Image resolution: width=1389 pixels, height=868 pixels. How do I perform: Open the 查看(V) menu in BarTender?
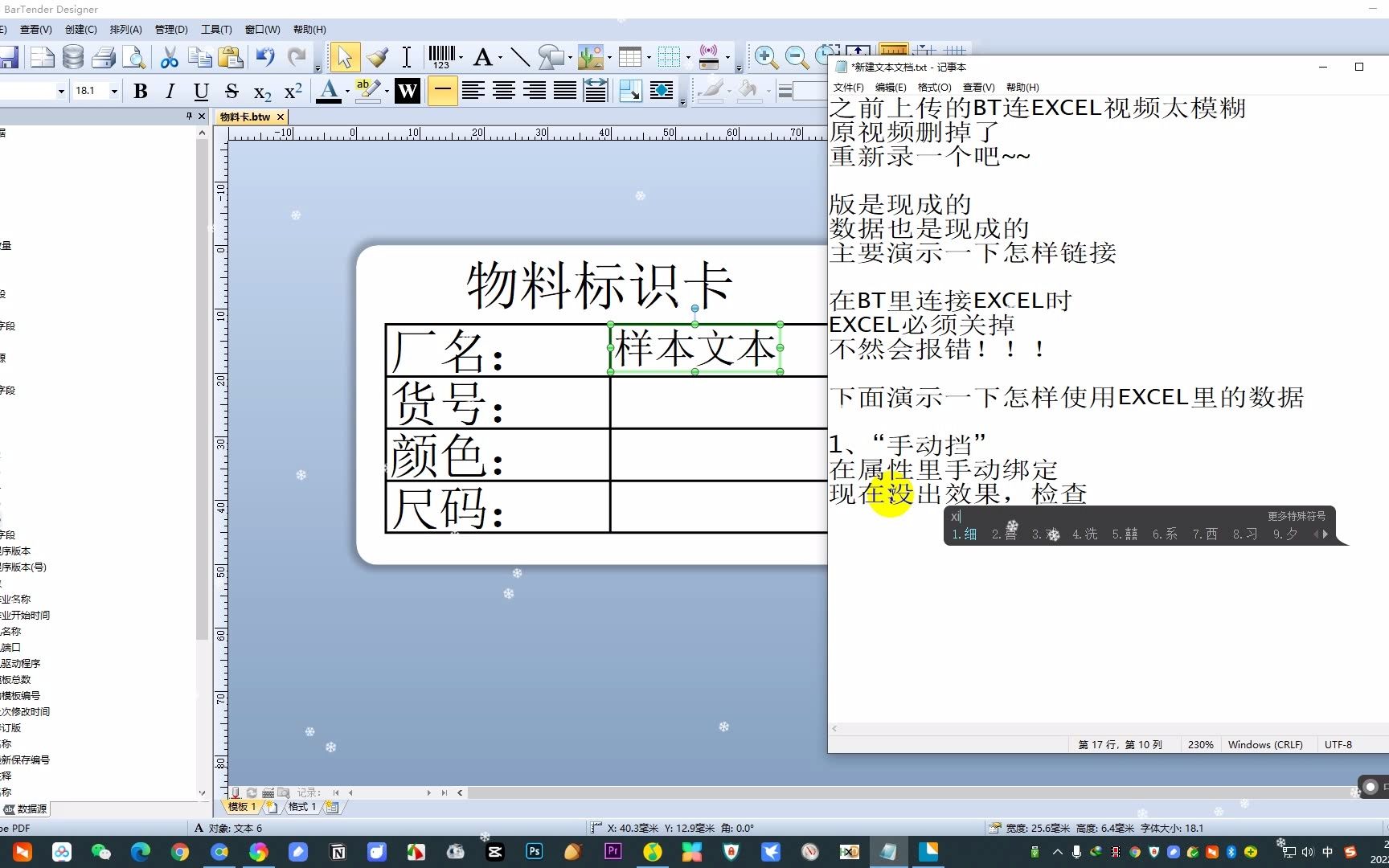[x=35, y=30]
